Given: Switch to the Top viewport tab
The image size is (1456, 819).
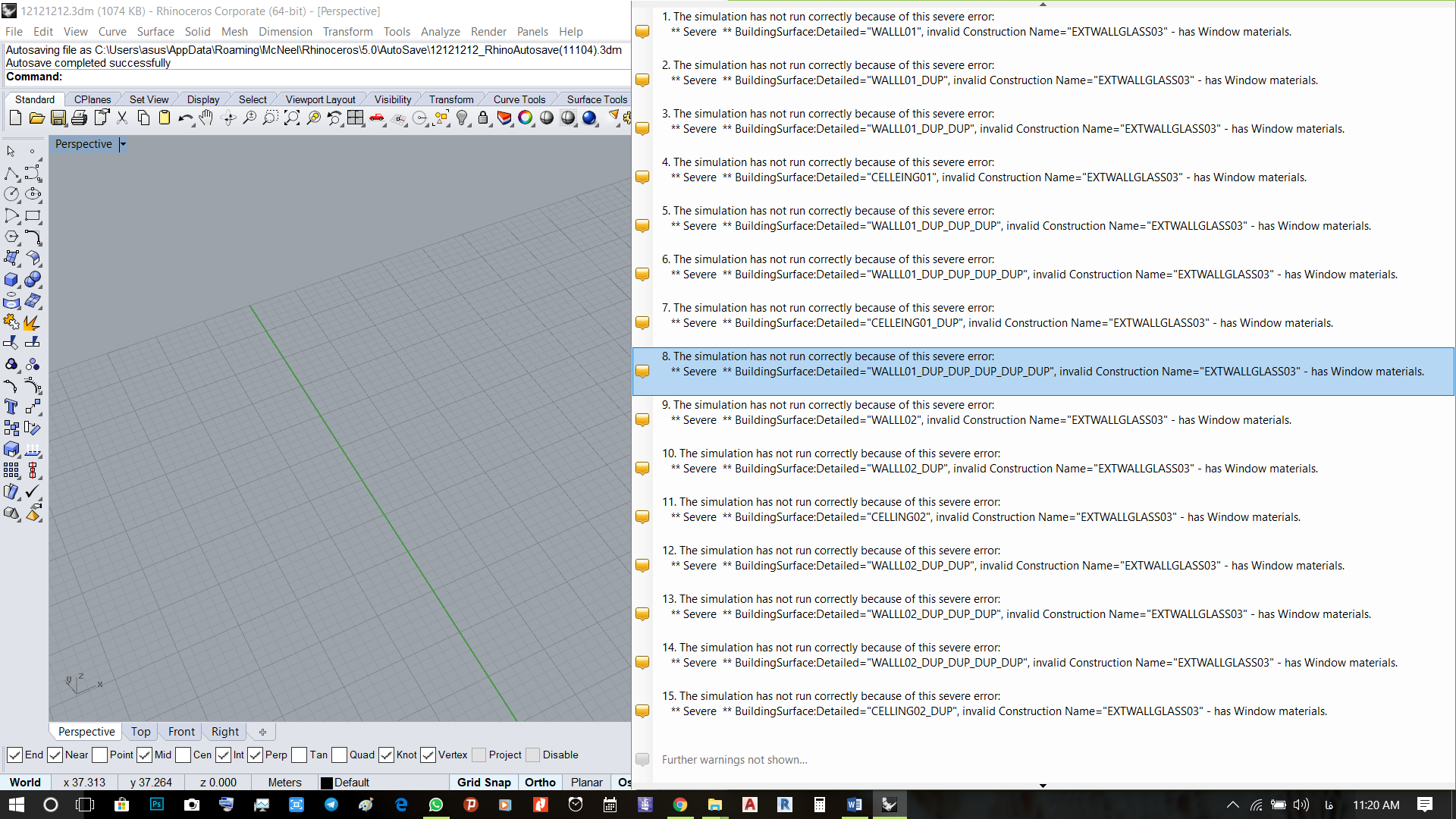Looking at the screenshot, I should click(x=140, y=732).
